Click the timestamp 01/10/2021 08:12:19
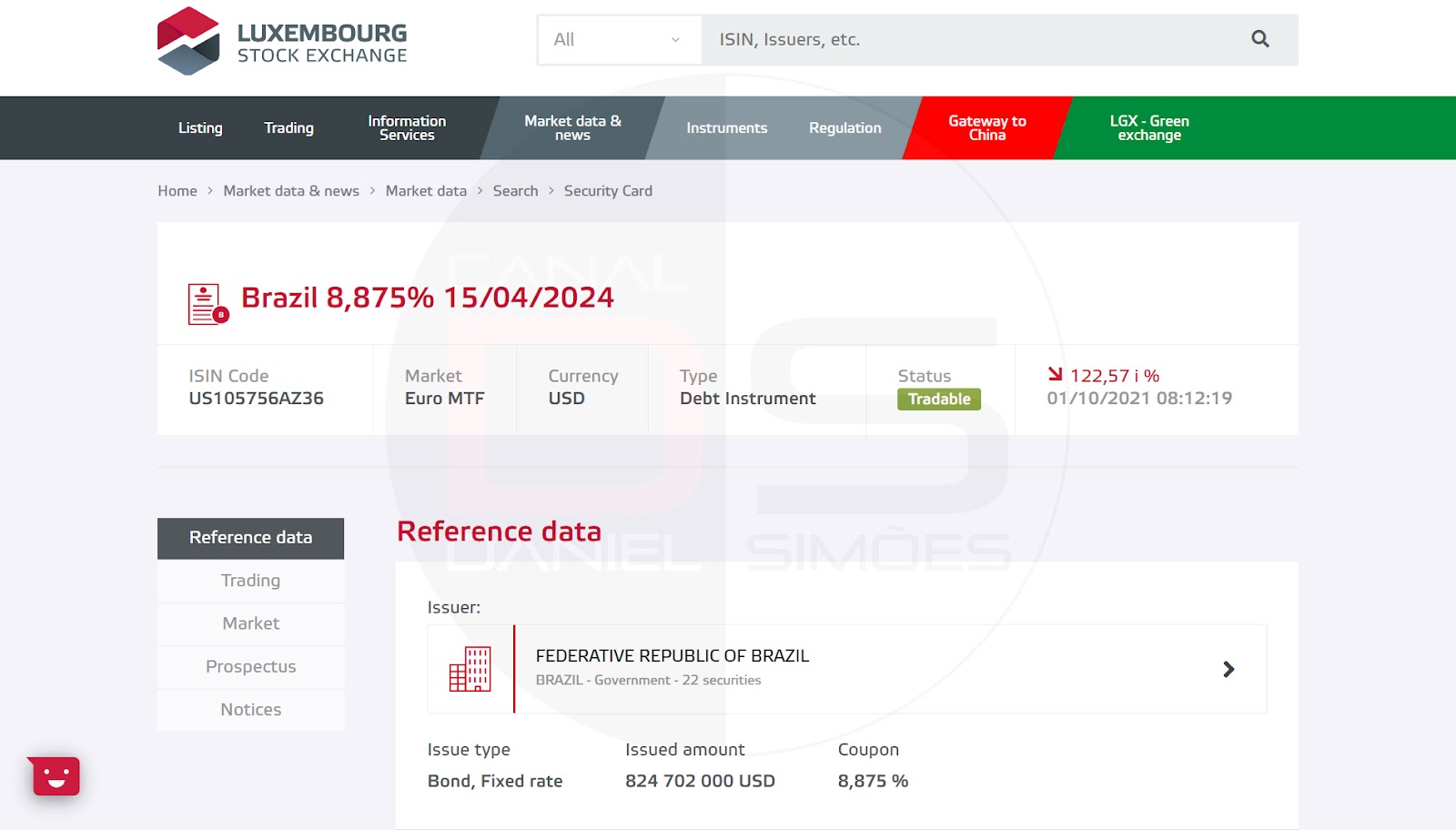 click(x=1139, y=399)
